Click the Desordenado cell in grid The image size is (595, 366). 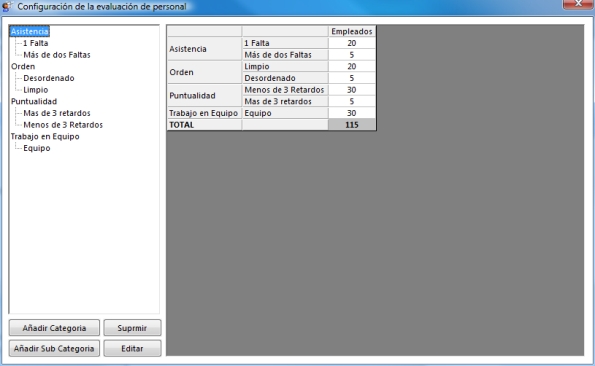(285, 78)
